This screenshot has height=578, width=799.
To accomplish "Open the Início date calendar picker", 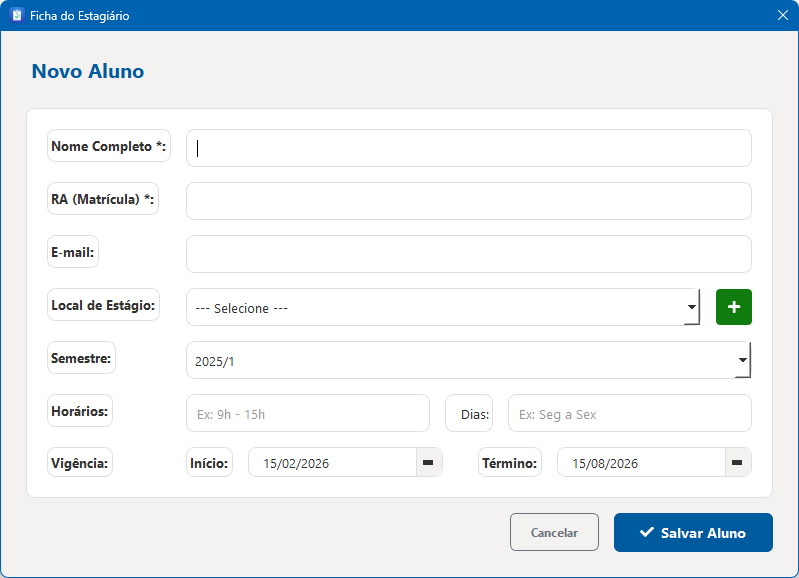I will (428, 462).
